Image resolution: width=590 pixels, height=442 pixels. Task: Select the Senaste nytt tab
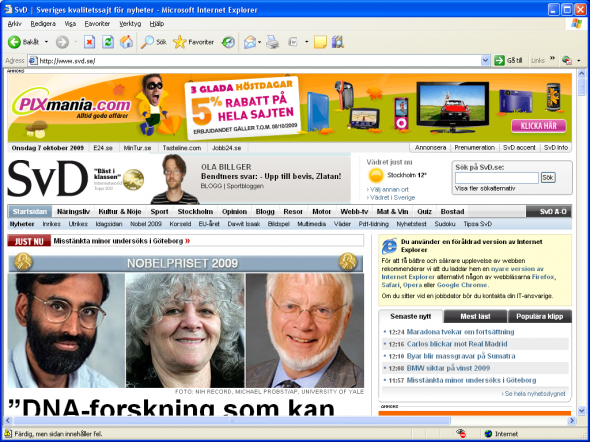pyautogui.click(x=411, y=316)
